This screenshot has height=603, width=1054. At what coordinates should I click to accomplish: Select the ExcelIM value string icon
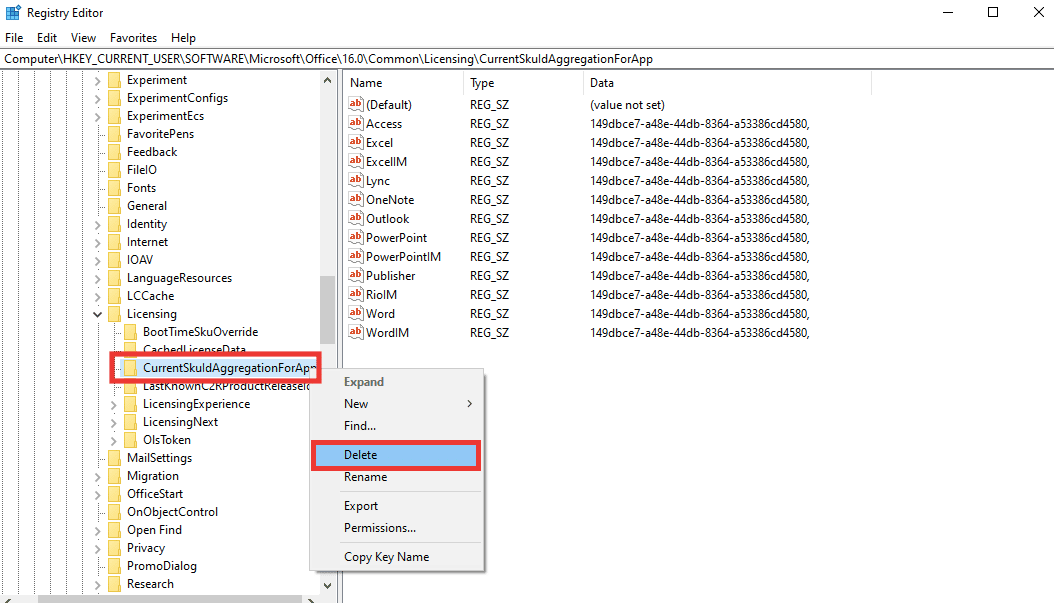(356, 161)
